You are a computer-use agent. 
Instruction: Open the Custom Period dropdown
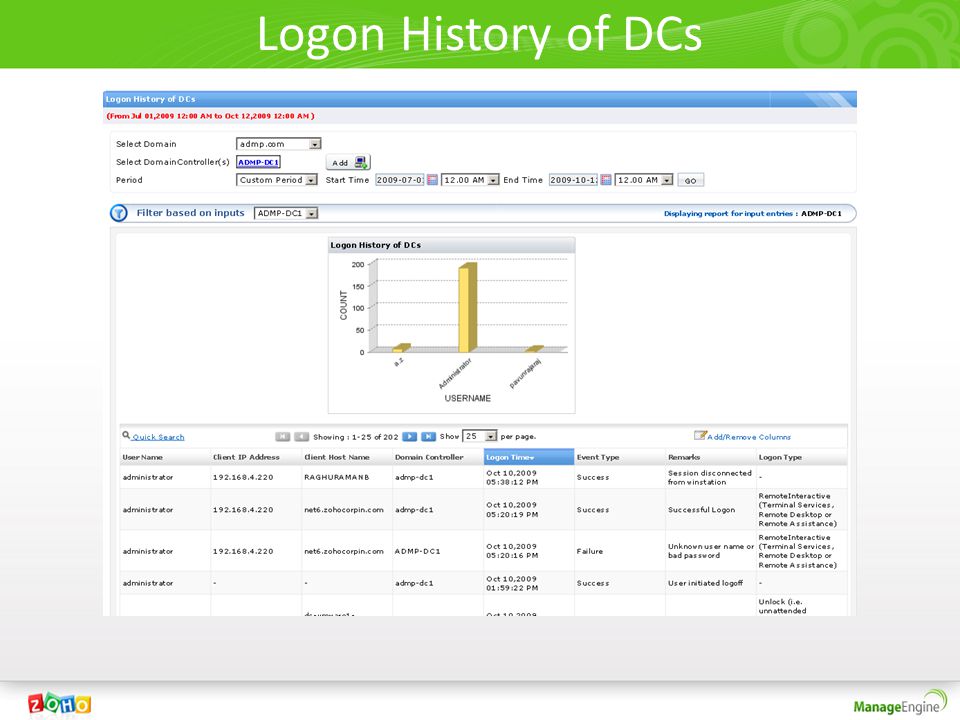tap(277, 180)
